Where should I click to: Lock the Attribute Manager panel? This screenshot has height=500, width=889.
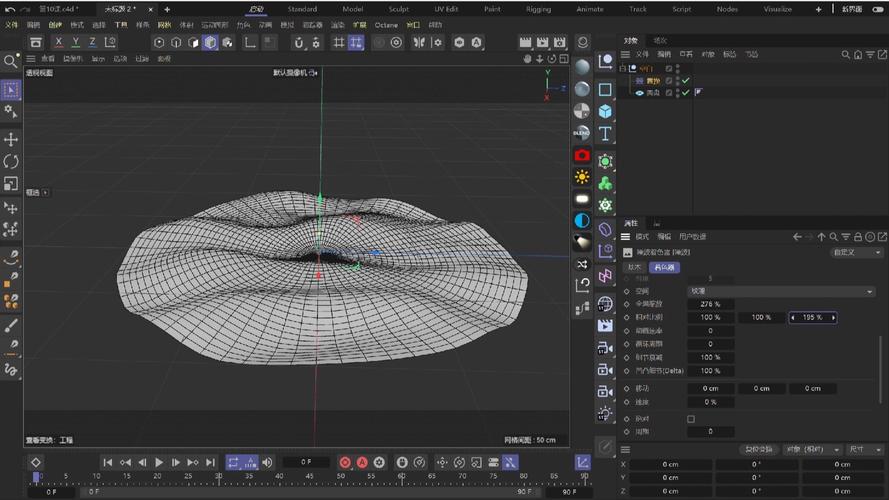(858, 237)
